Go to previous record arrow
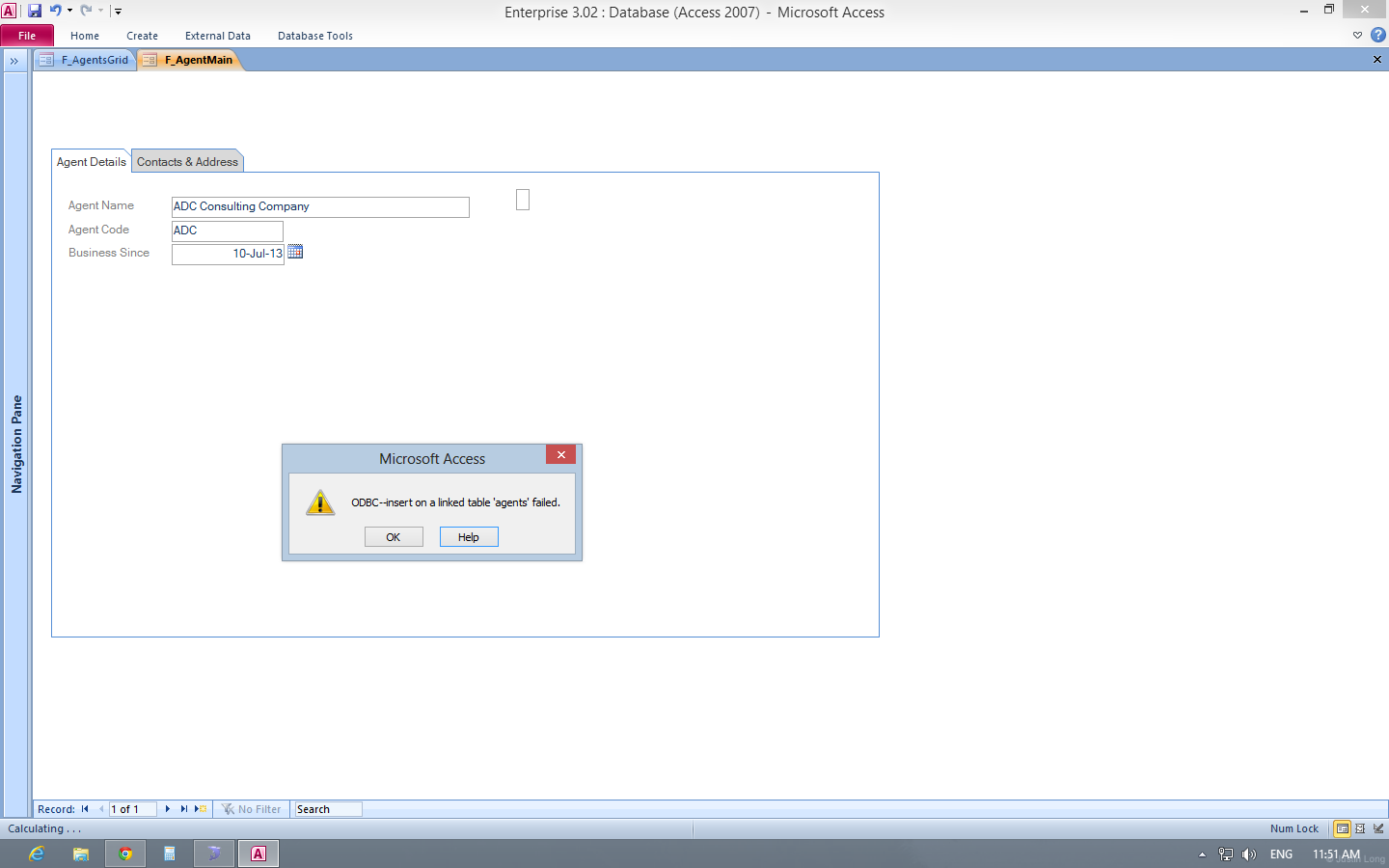1389x868 pixels. (101, 809)
